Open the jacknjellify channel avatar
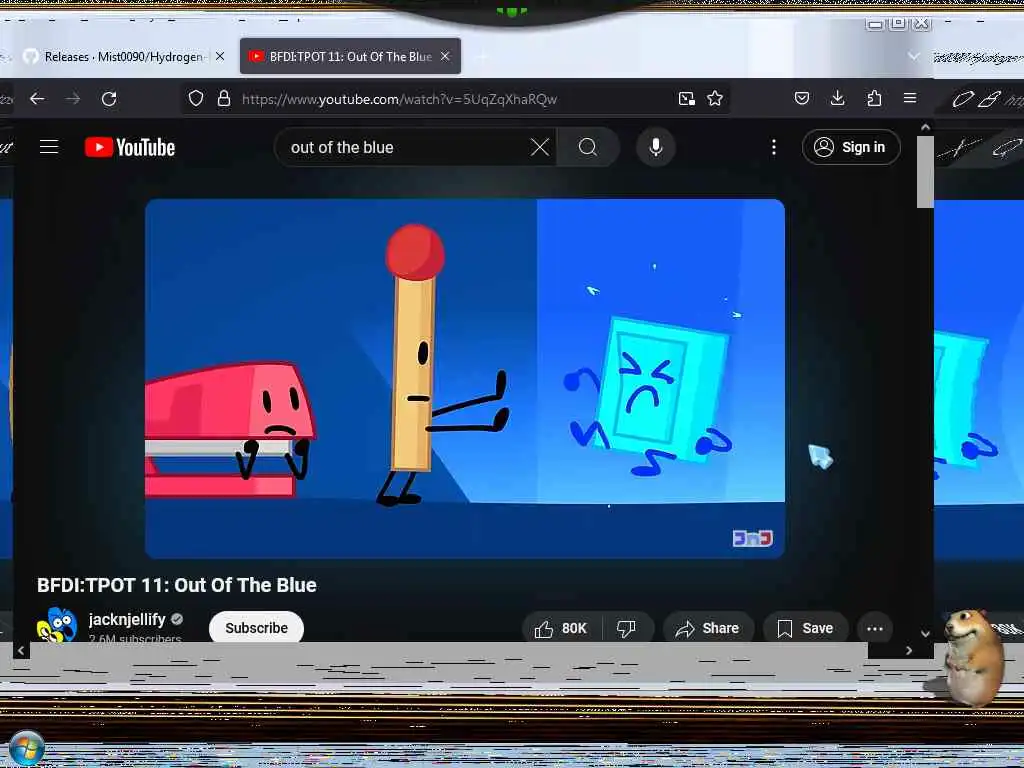This screenshot has height=768, width=1024. tap(57, 624)
